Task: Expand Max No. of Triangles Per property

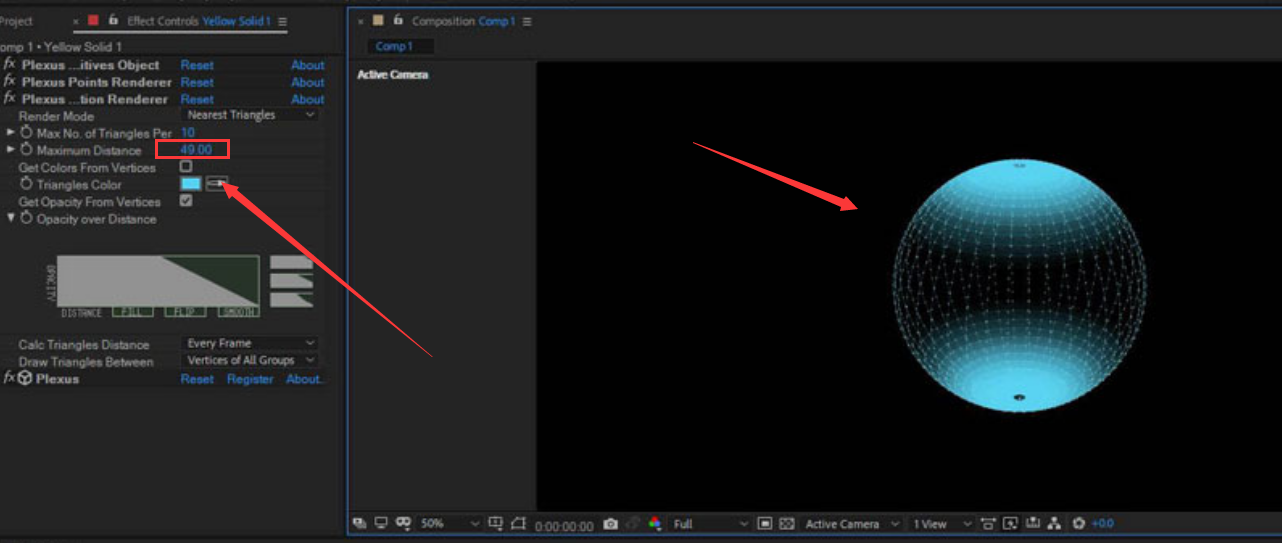Action: coord(11,132)
